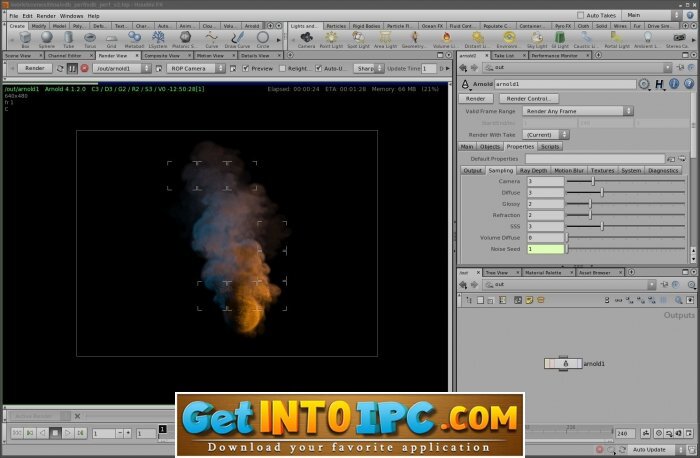
Task: Open the Motion Blur tab
Action: coord(569,171)
